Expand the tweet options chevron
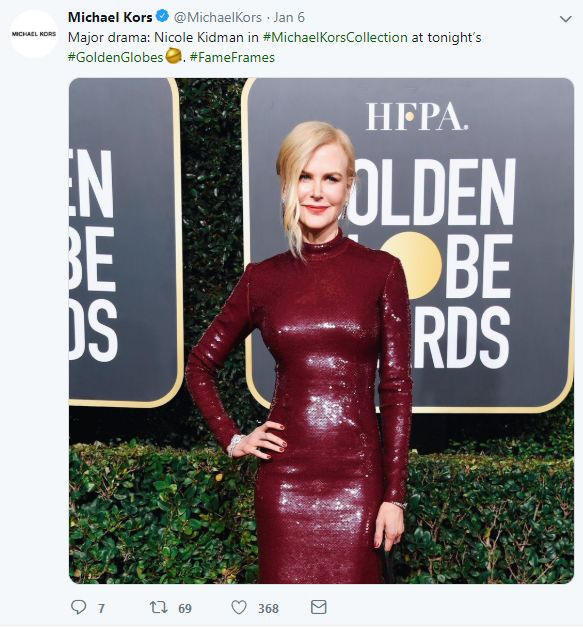Viewport: 583px width, 628px height. [565, 19]
